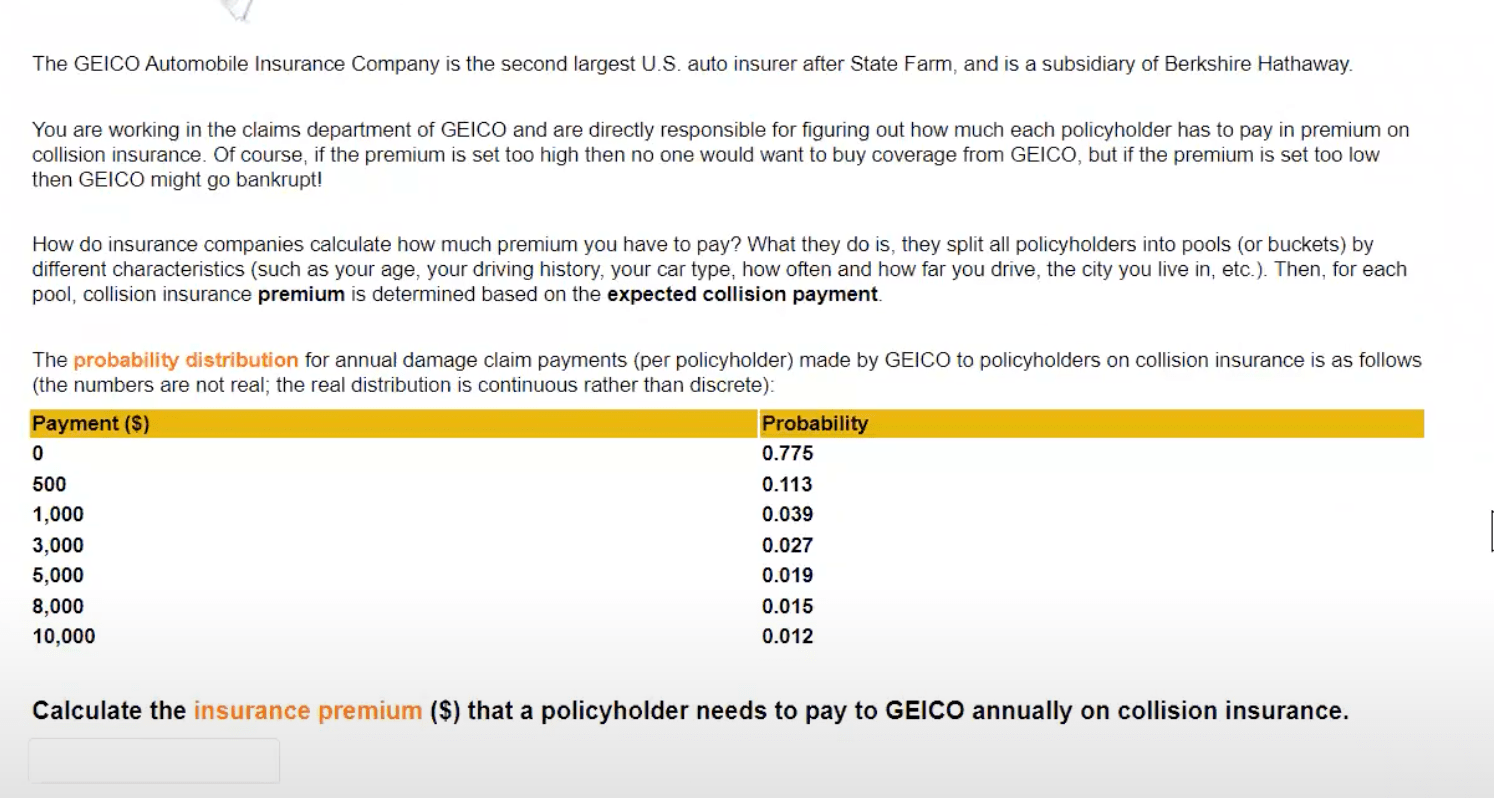Select the 0.775 probability cell
This screenshot has height=798, width=1494.
click(x=788, y=454)
